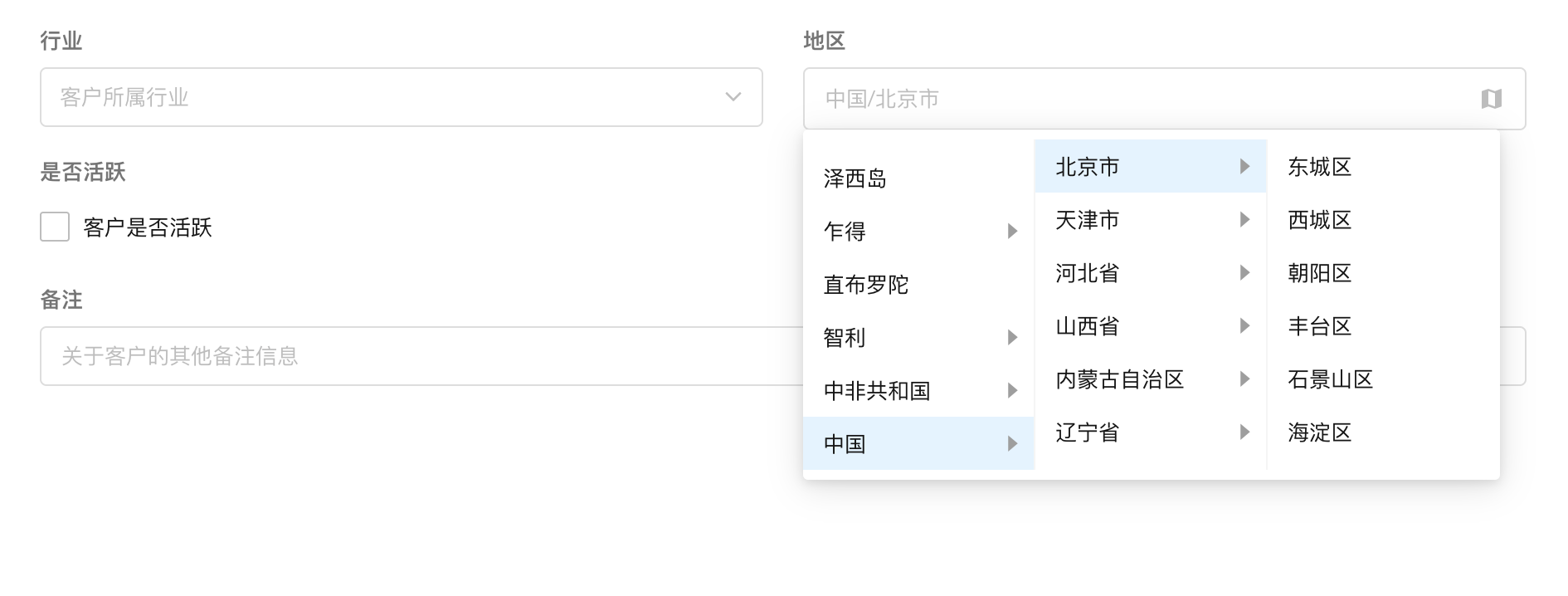This screenshot has height=596, width=1568.
Task: Toggle the 客户是否活跃 checkbox
Action: click(x=55, y=227)
